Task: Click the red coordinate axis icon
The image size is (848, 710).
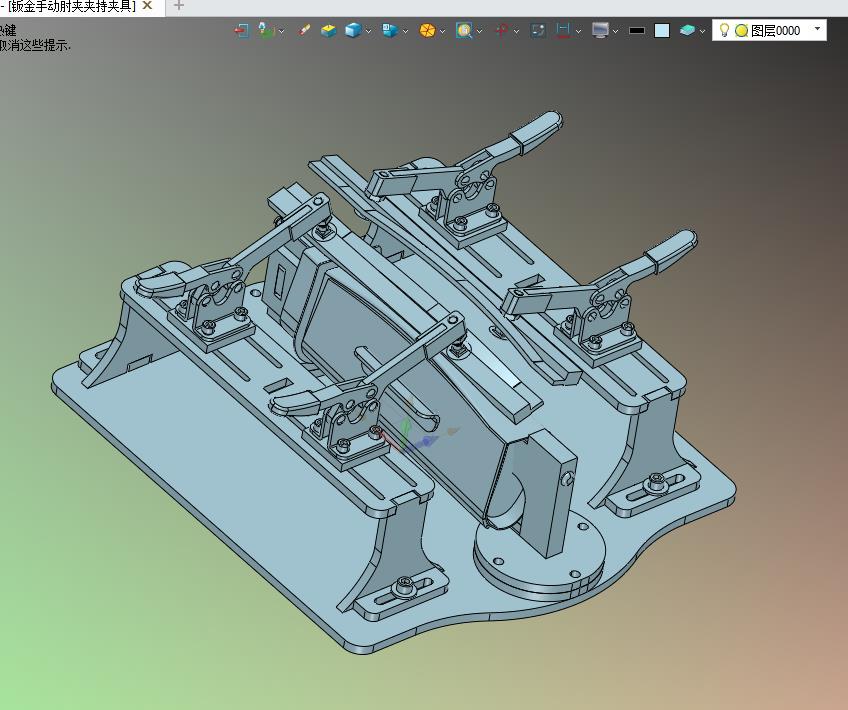Action: pos(502,30)
